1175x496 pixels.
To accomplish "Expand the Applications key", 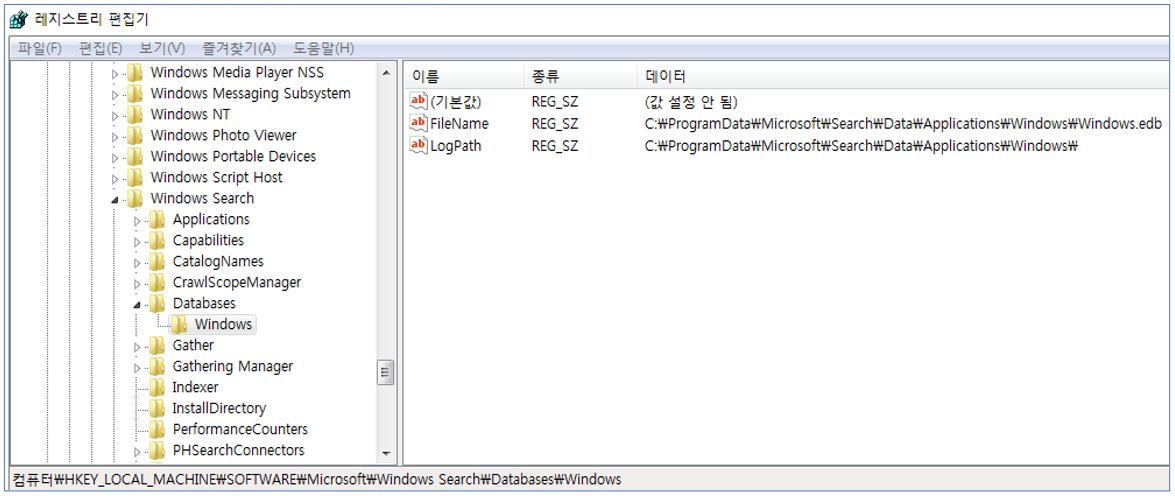I will point(136,220).
